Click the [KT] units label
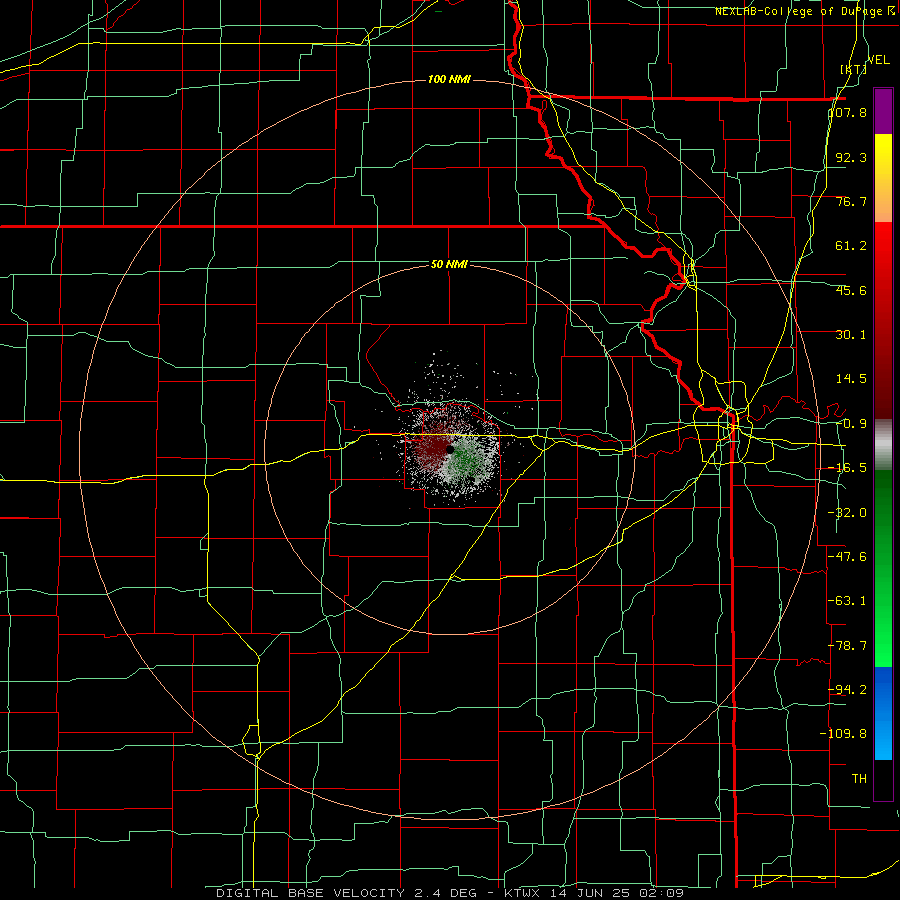The image size is (900, 900). pos(853,69)
